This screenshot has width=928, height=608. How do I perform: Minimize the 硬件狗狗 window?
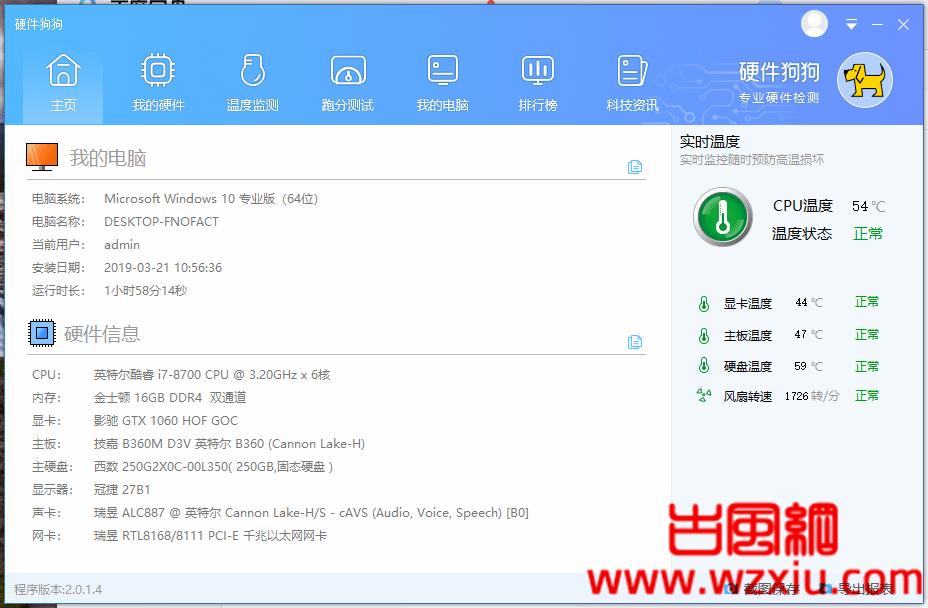point(877,25)
